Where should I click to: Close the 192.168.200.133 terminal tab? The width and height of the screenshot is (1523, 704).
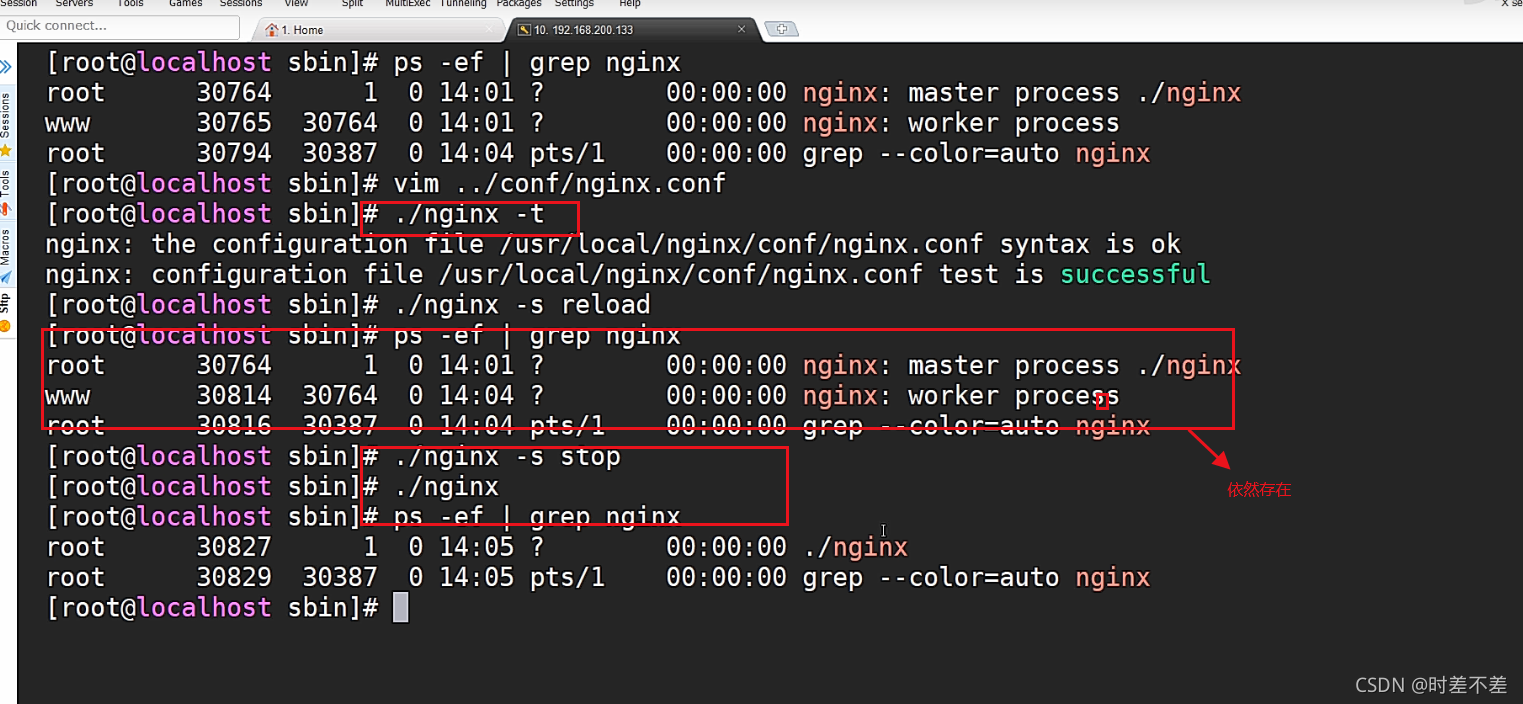[x=741, y=29]
